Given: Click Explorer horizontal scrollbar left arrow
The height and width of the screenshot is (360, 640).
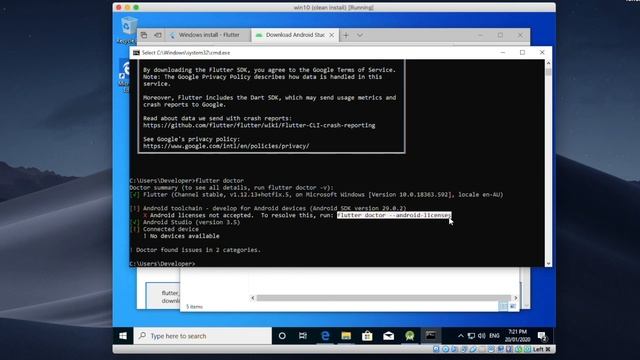Looking at the screenshot, I should 253,298.
